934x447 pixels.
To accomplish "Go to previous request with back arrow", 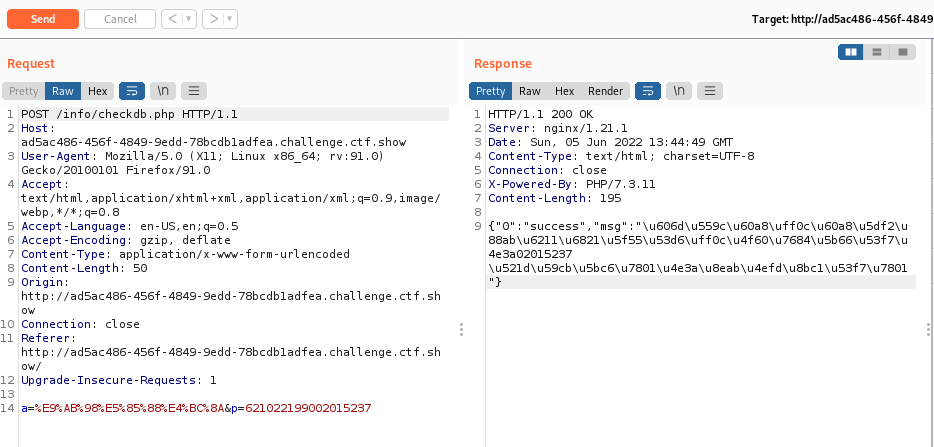I will 172,19.
